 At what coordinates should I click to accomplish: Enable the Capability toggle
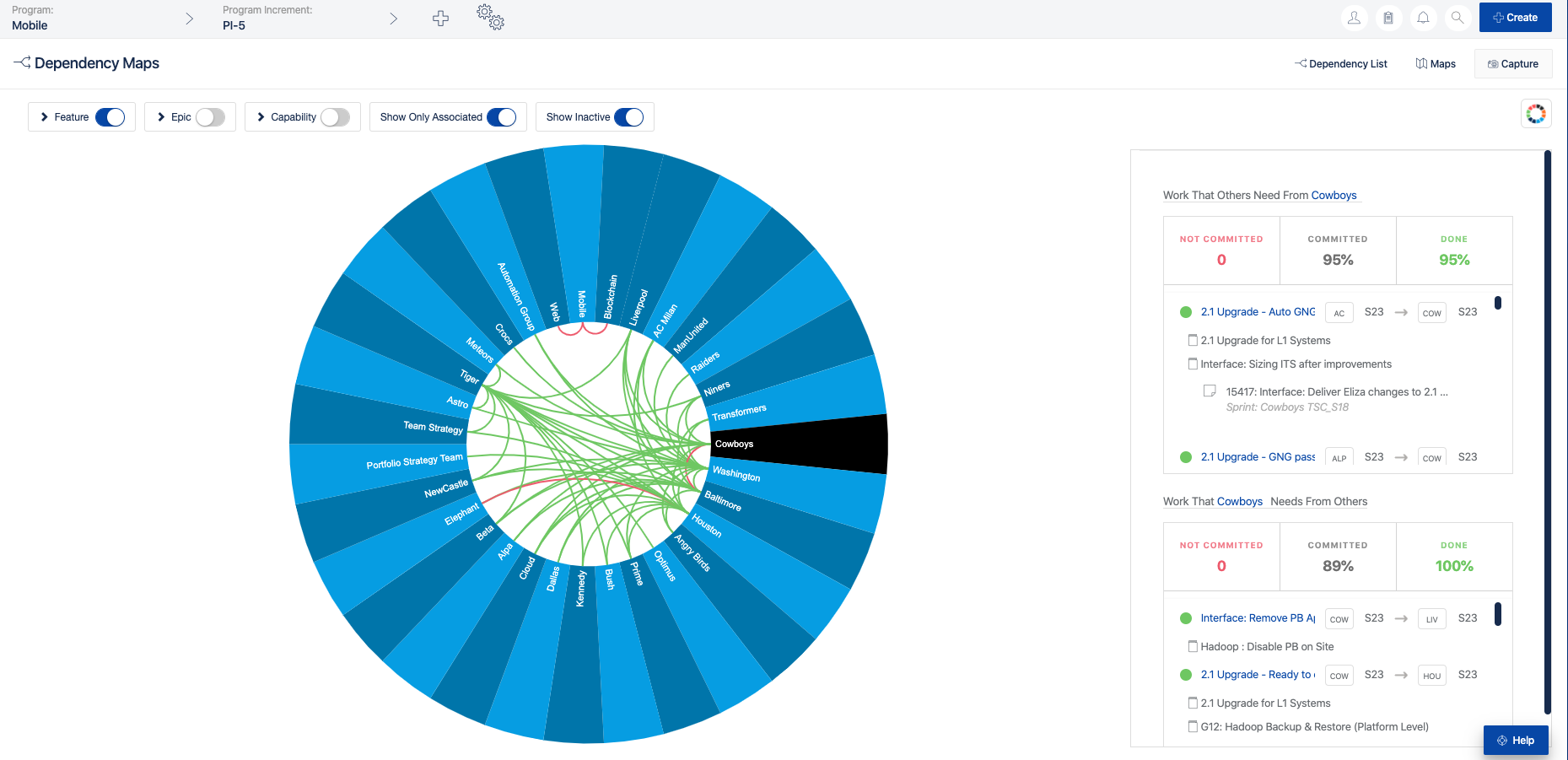coord(336,117)
